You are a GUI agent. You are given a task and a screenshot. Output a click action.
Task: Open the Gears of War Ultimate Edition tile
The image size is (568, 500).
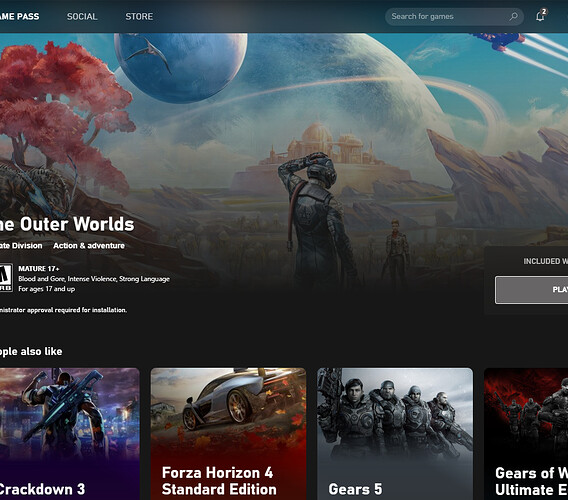coord(526,434)
